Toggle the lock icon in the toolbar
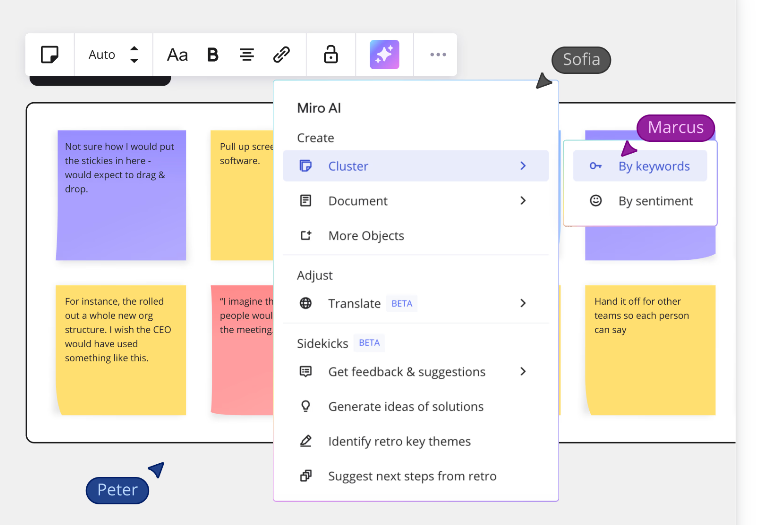Viewport: 758px width, 525px height. click(331, 55)
